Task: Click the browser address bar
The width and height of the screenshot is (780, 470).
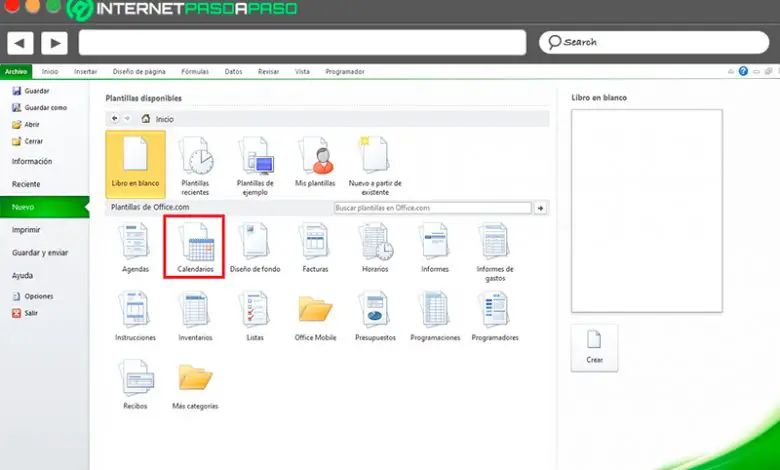Action: pyautogui.click(x=302, y=42)
